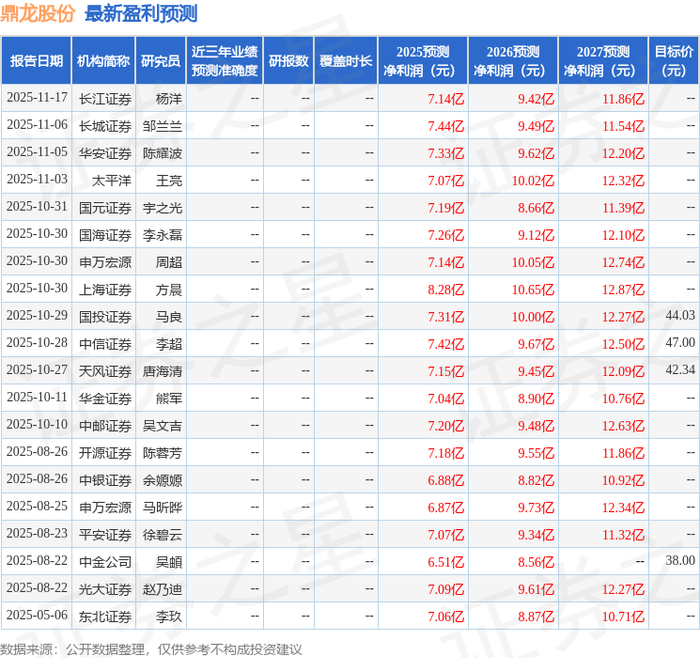Click the 12.74亿 forecast value

623,262
